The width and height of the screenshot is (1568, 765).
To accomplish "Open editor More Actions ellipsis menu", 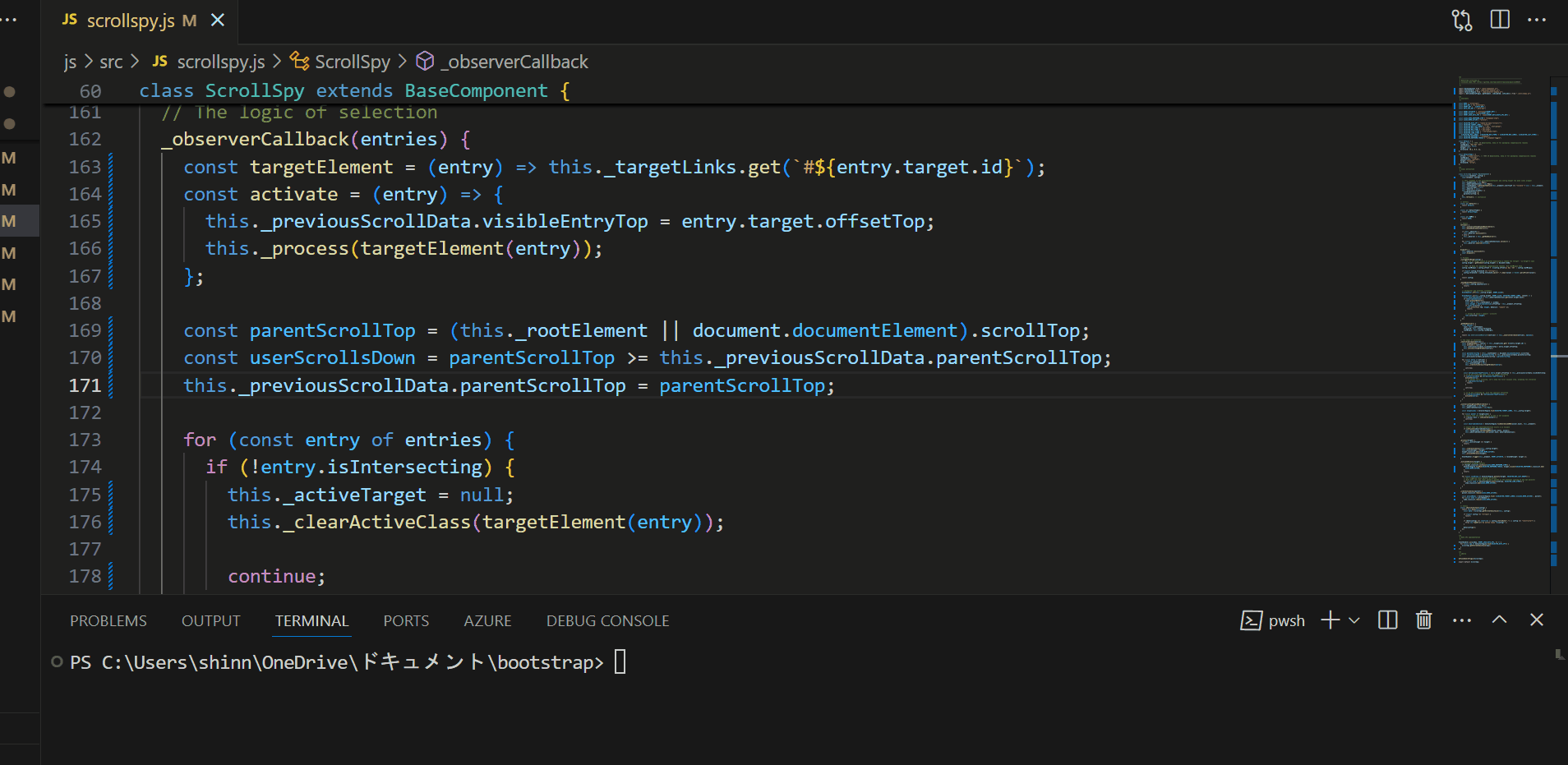I will tap(1537, 20).
